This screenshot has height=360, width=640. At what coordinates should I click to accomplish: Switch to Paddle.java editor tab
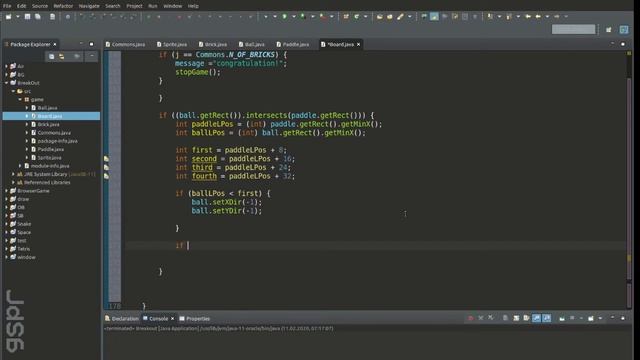(x=293, y=44)
